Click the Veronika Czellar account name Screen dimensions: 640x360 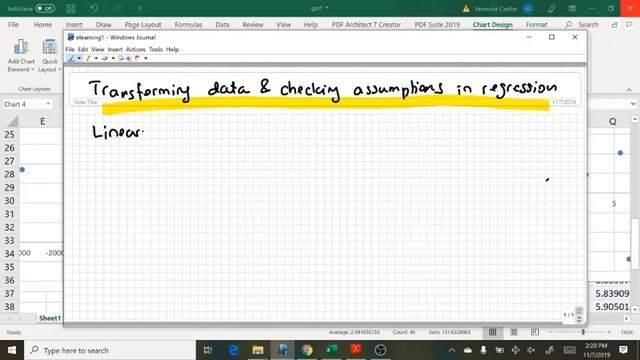tap(496, 9)
